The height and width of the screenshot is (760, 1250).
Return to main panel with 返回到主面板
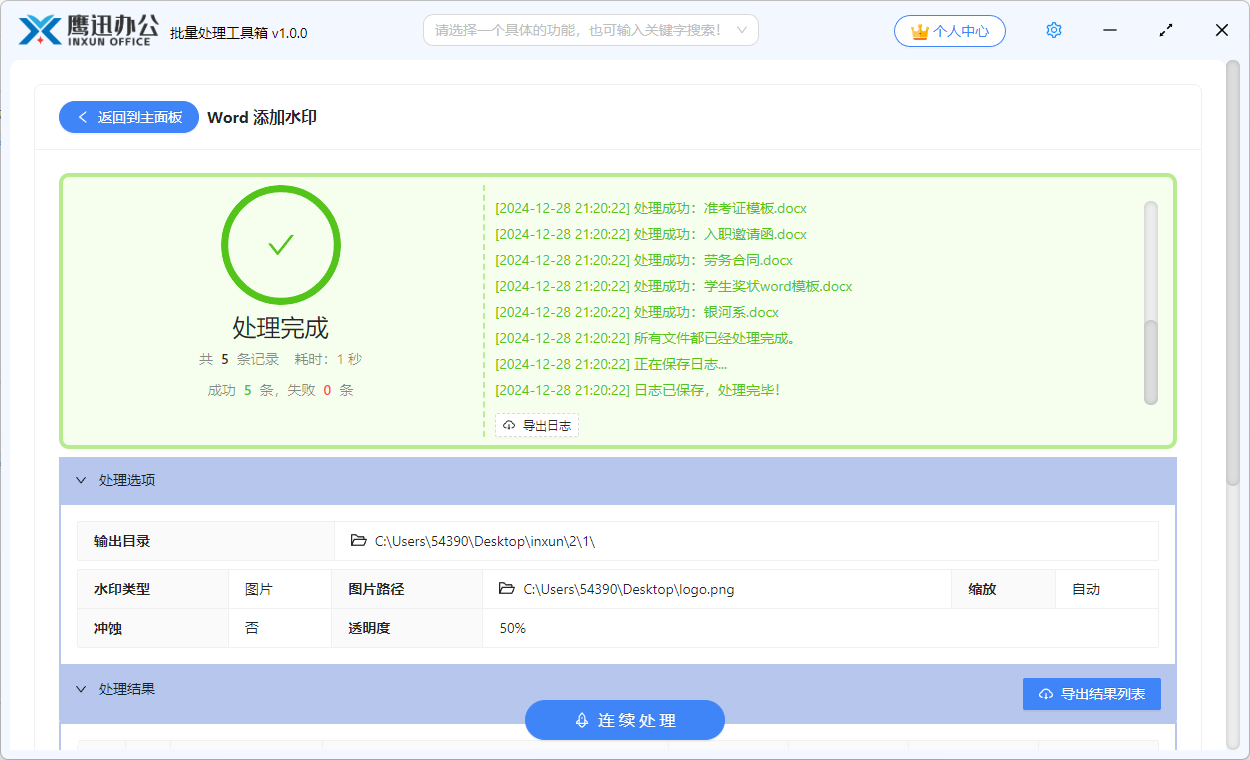pos(129,117)
